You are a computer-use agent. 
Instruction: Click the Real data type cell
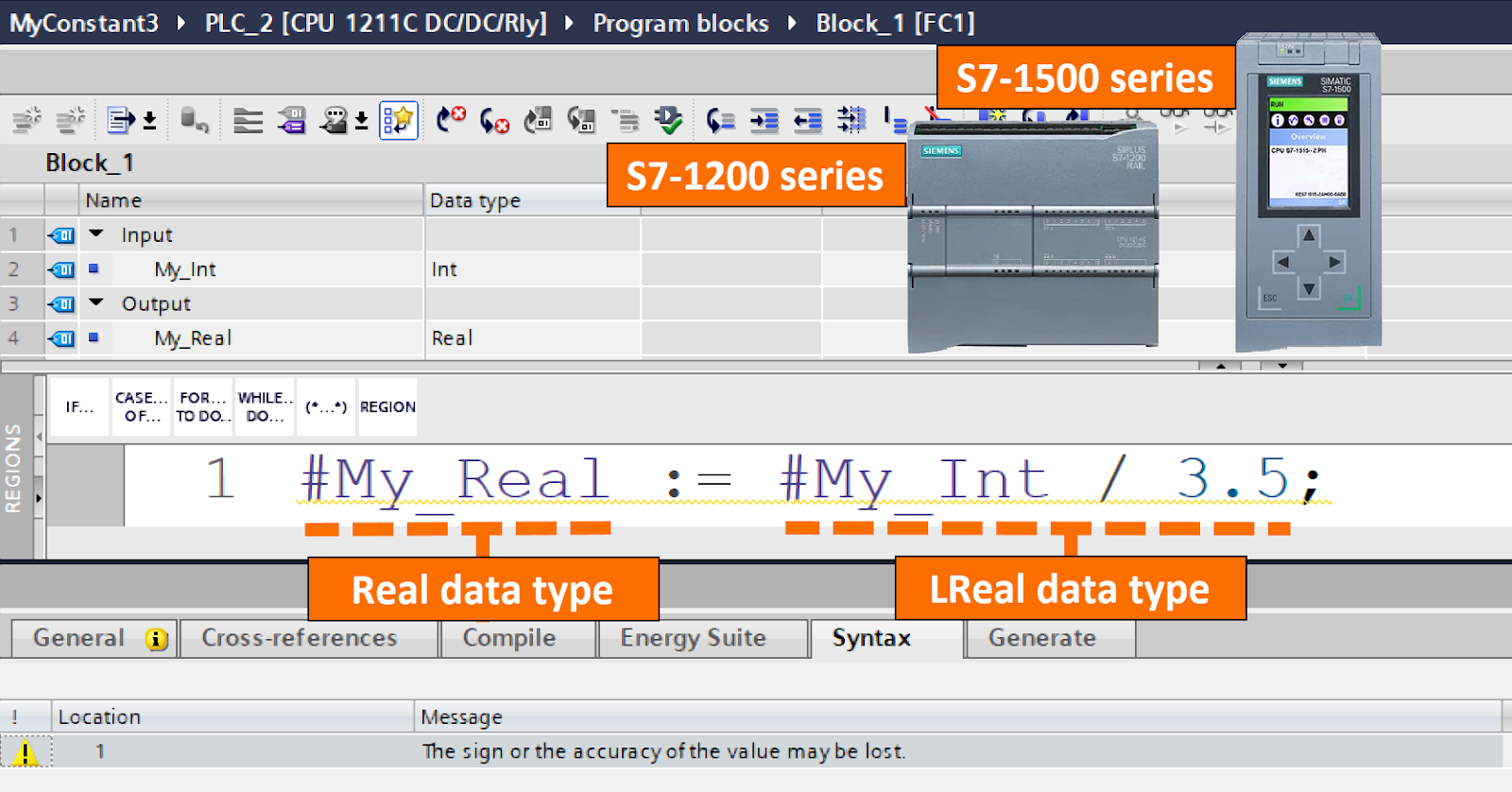(x=532, y=338)
